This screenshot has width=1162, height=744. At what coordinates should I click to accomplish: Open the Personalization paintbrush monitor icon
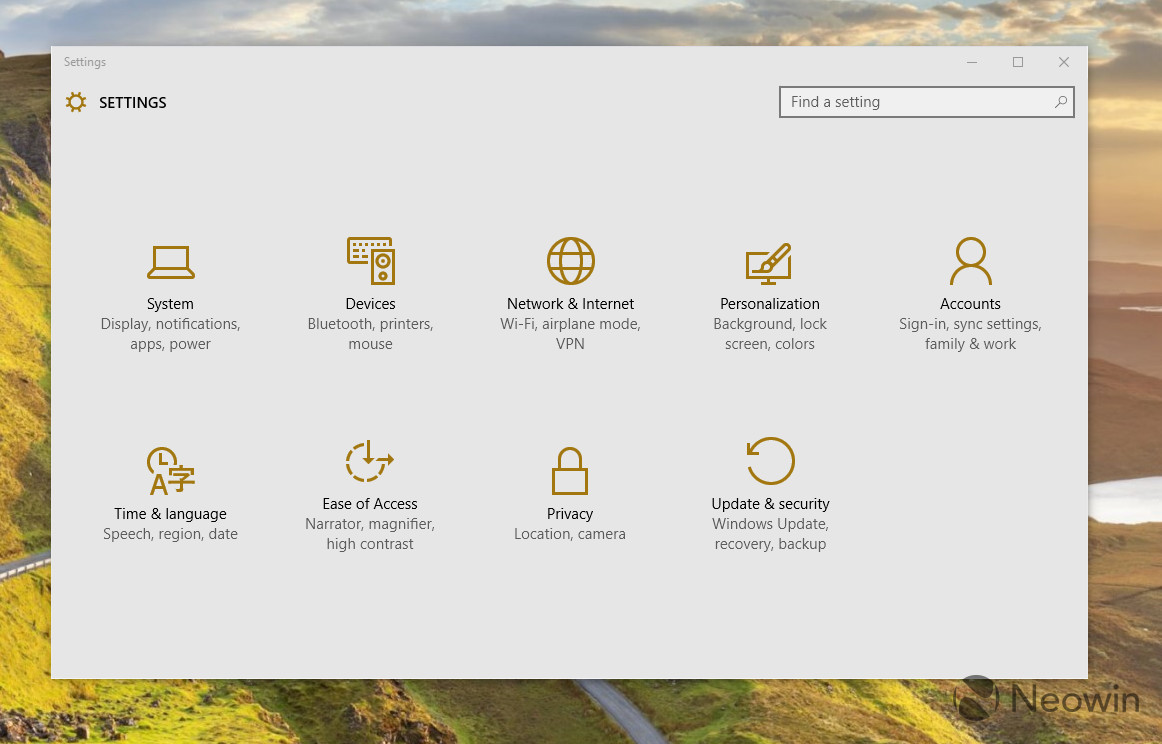769,264
